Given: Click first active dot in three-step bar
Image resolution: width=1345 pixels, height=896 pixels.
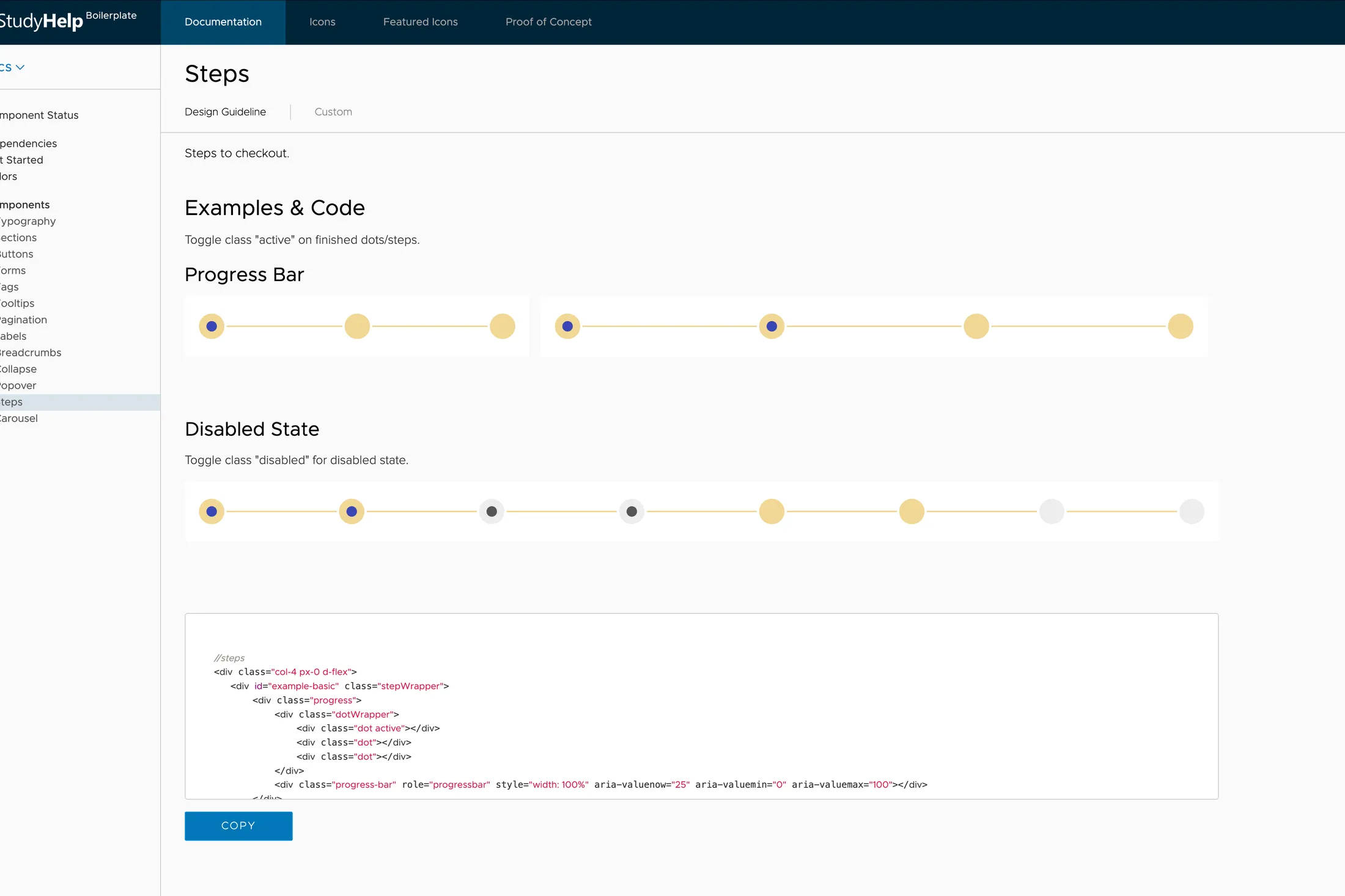Looking at the screenshot, I should (x=212, y=326).
